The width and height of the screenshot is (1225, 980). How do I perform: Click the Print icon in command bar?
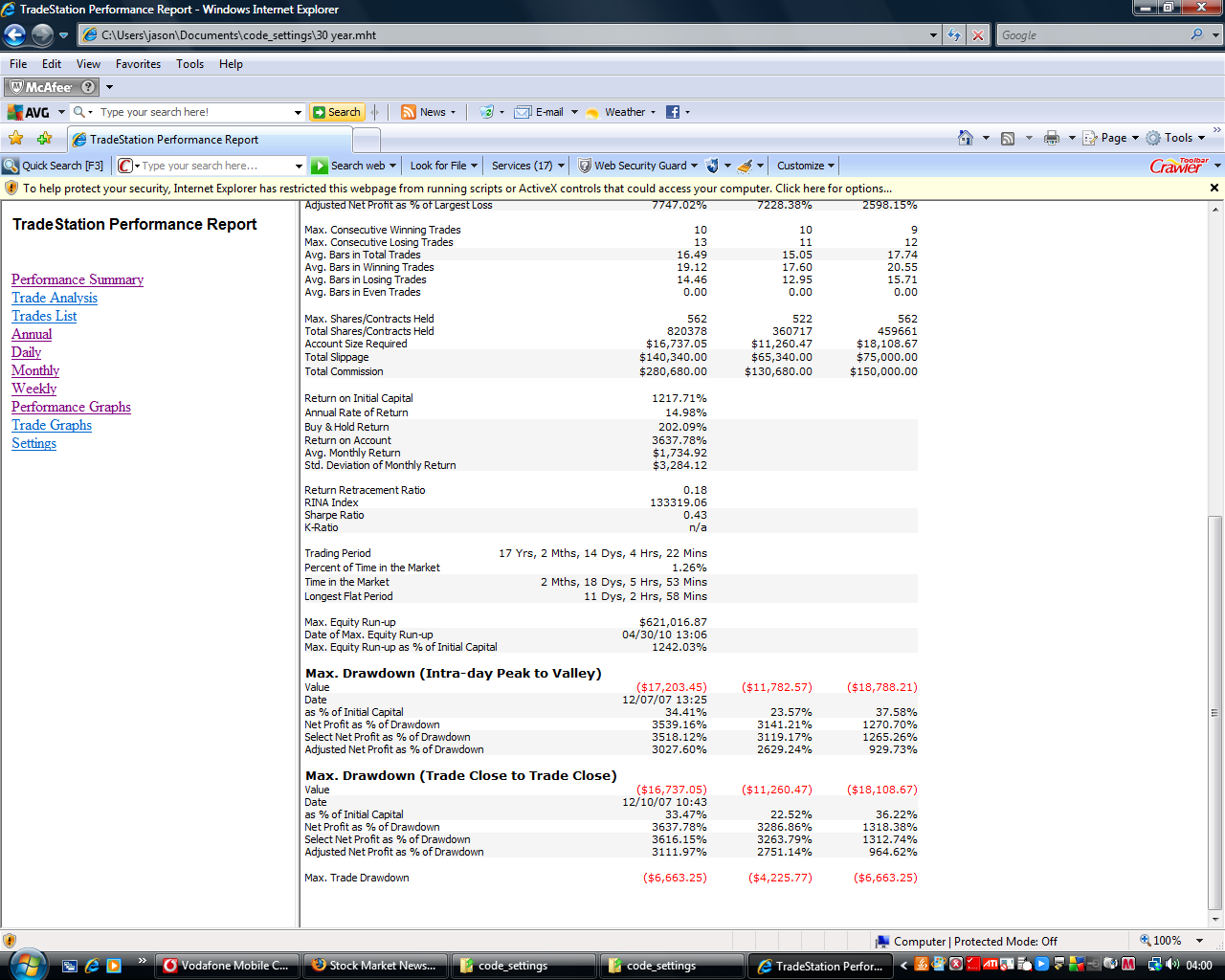click(1052, 138)
